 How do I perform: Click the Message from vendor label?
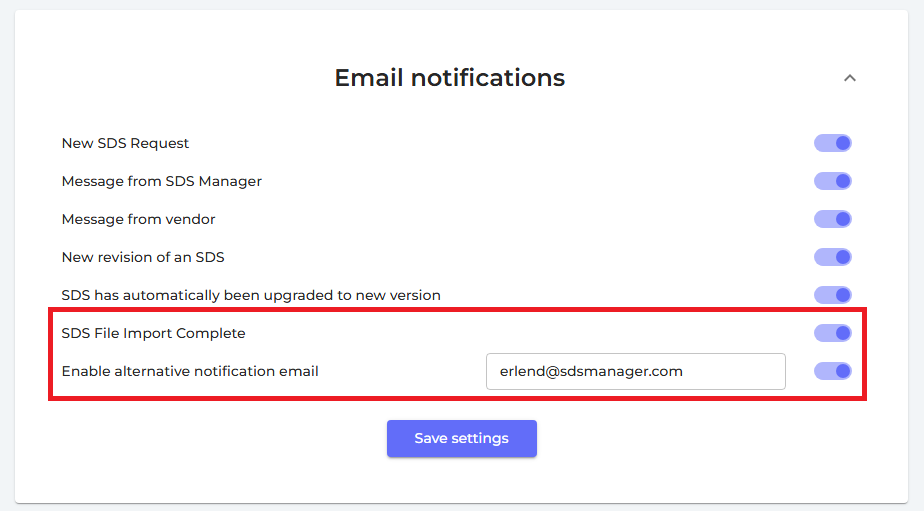click(x=138, y=219)
